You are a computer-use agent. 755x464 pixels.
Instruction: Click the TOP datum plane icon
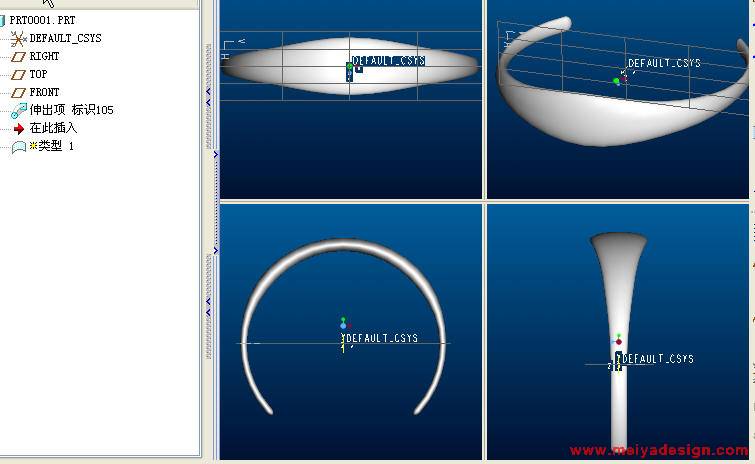[x=18, y=75]
